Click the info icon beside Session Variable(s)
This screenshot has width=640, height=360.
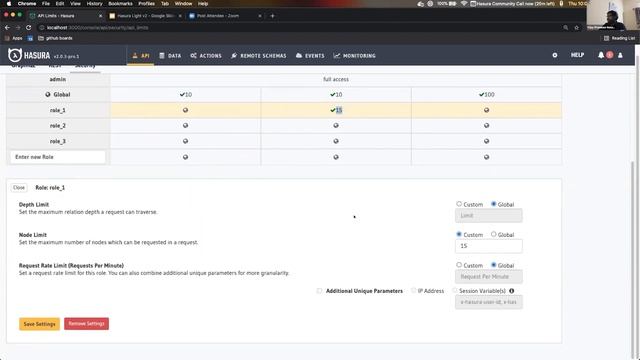point(511,291)
